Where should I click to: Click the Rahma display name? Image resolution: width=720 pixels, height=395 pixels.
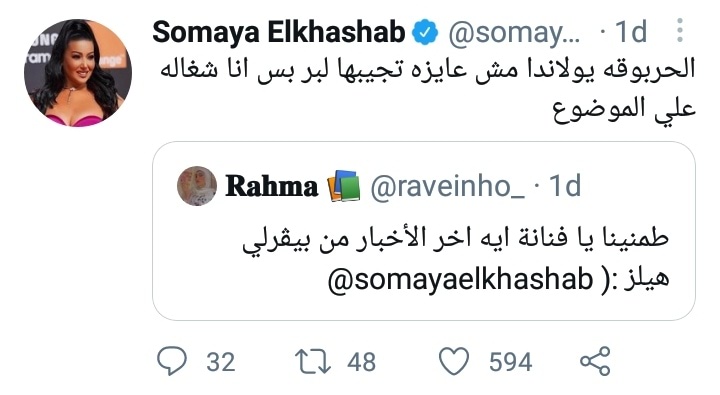(271, 186)
